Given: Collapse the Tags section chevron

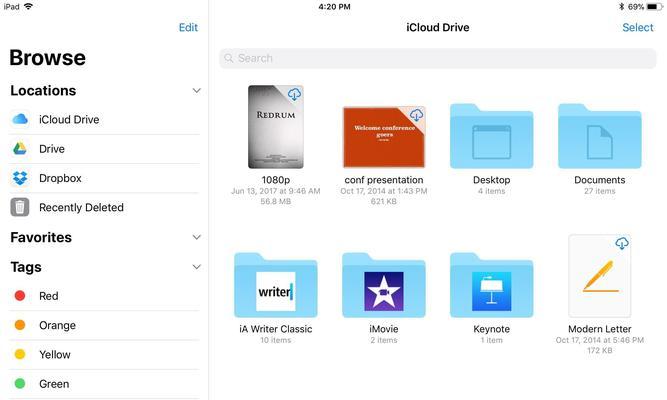Looking at the screenshot, I should (197, 267).
